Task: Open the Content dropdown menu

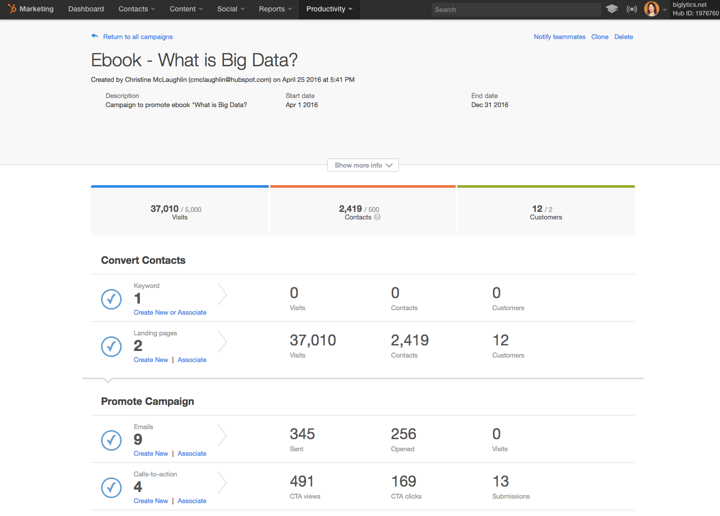Action: (186, 9)
